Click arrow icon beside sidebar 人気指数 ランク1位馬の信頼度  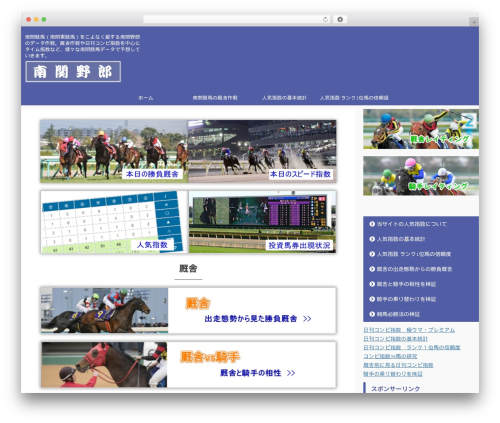pyautogui.click(x=372, y=254)
